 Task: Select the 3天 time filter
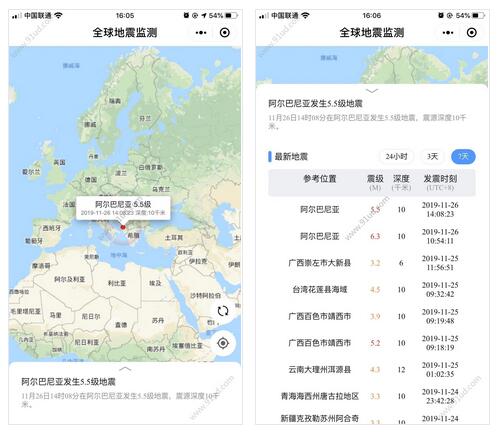click(x=432, y=156)
